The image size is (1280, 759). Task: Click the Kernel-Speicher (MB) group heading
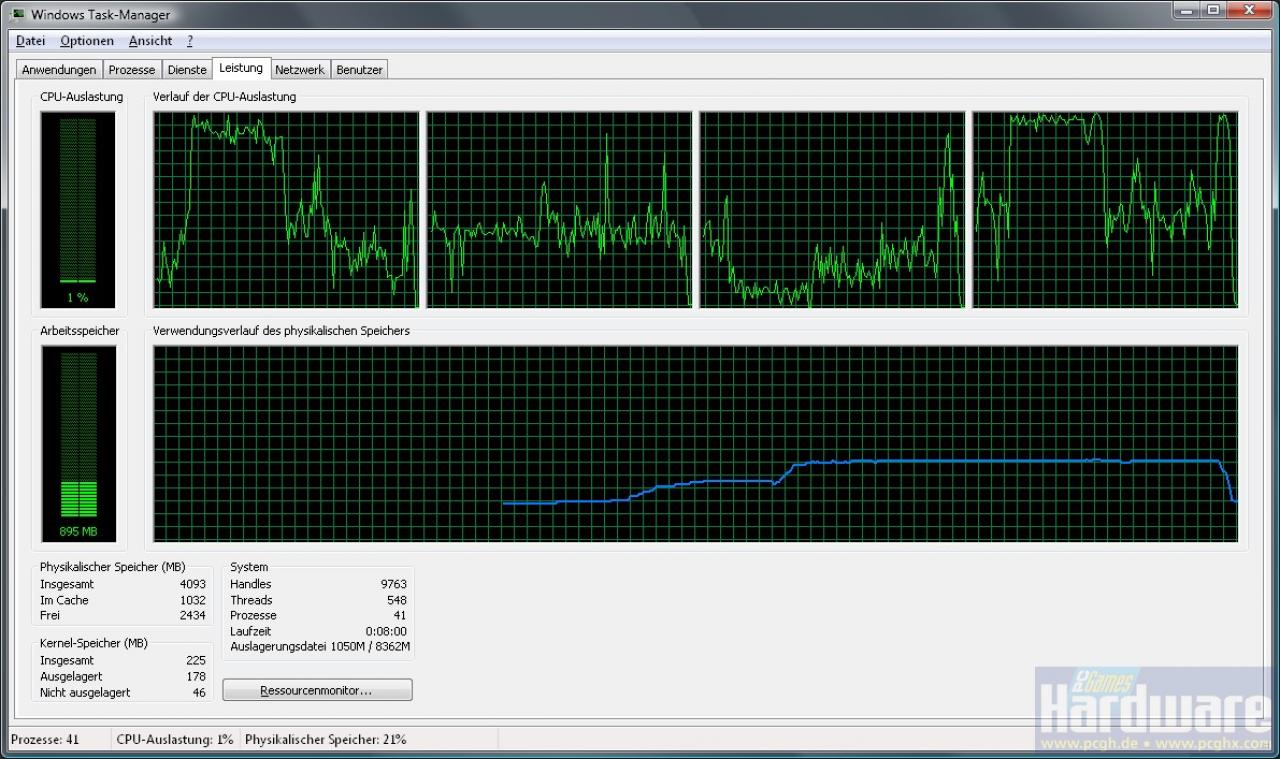[94, 643]
